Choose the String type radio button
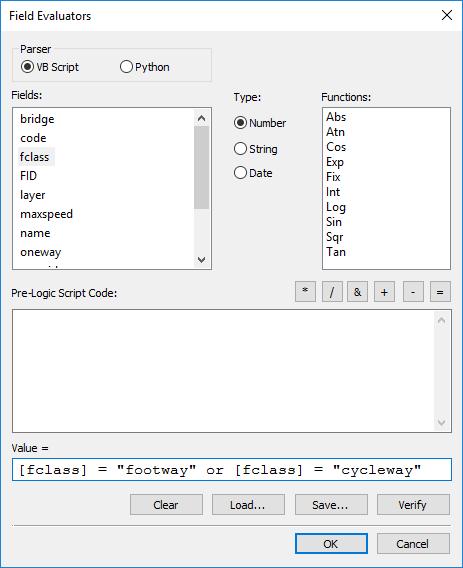 coord(256,149)
